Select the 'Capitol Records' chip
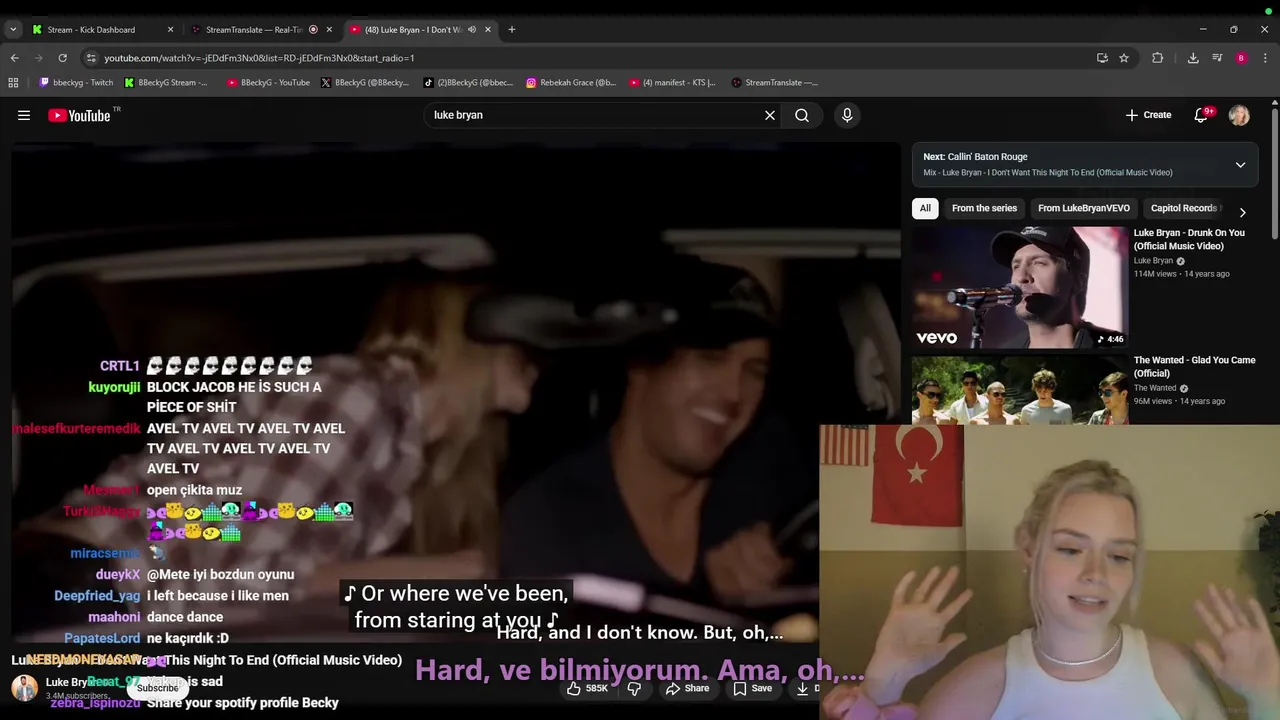 click(x=1185, y=208)
